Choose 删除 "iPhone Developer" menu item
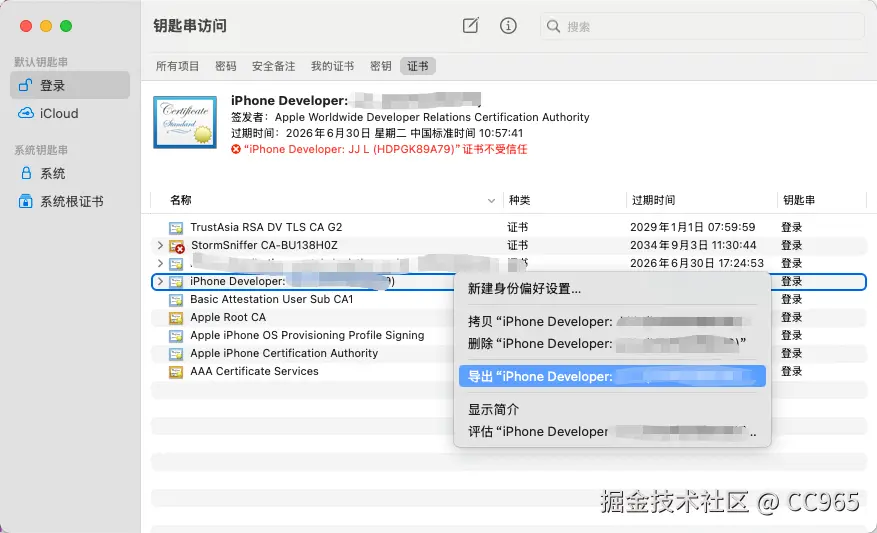The height and width of the screenshot is (533, 877). (612, 343)
